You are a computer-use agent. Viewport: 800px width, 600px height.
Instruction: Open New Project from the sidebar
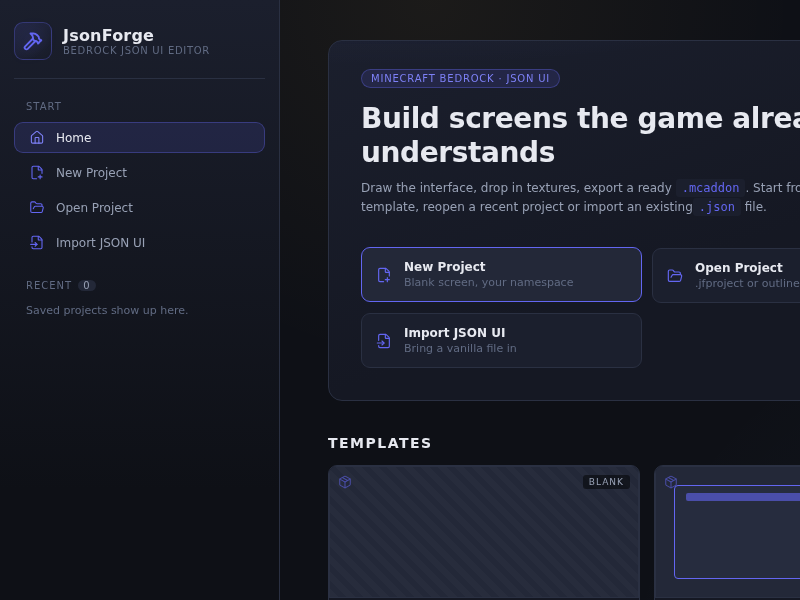click(139, 172)
